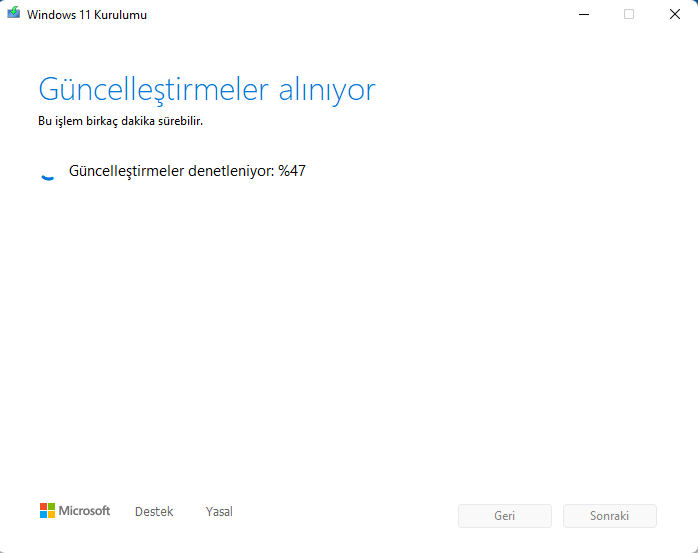
Task: Click the Microsoft logo
Action: click(x=75, y=511)
